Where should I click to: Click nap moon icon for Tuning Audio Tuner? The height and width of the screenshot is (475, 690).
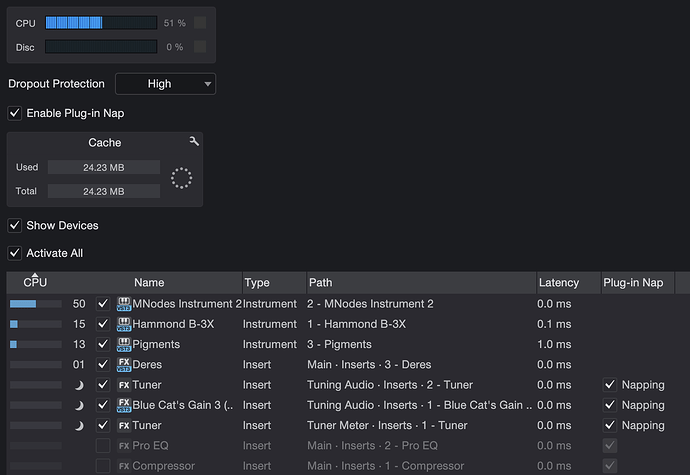coord(79,385)
